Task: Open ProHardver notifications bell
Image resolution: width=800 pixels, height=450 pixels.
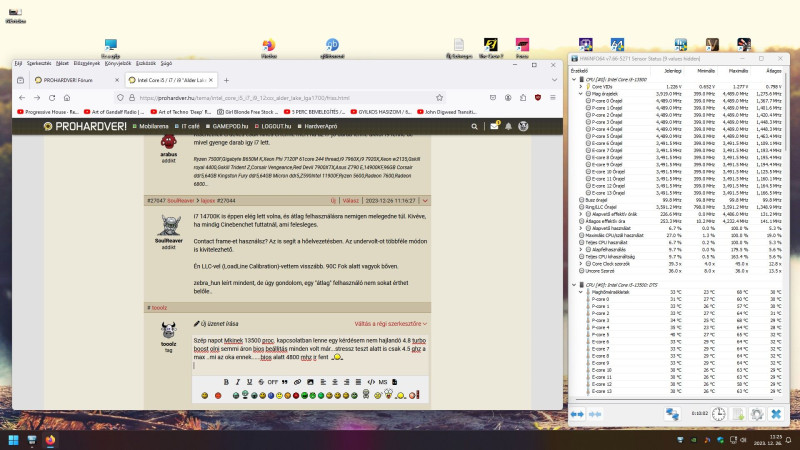Action: tap(509, 127)
